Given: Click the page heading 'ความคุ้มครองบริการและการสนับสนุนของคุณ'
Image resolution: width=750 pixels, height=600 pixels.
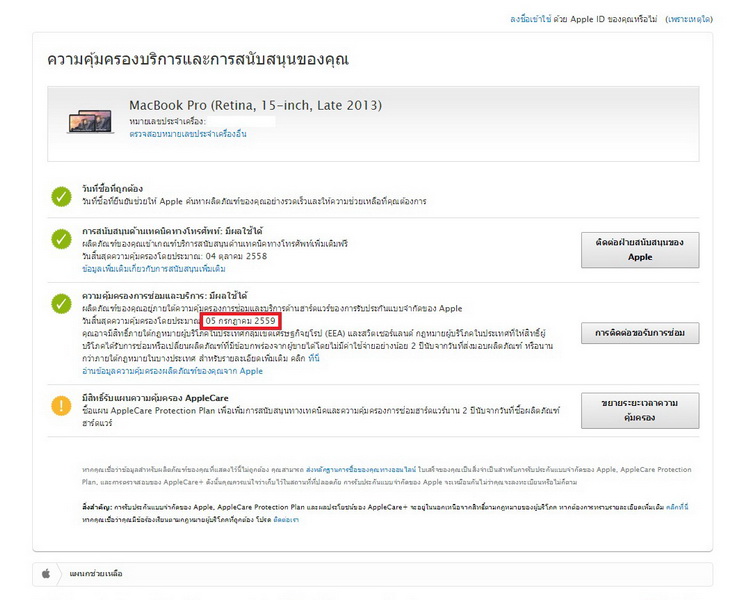Looking at the screenshot, I should point(198,59).
